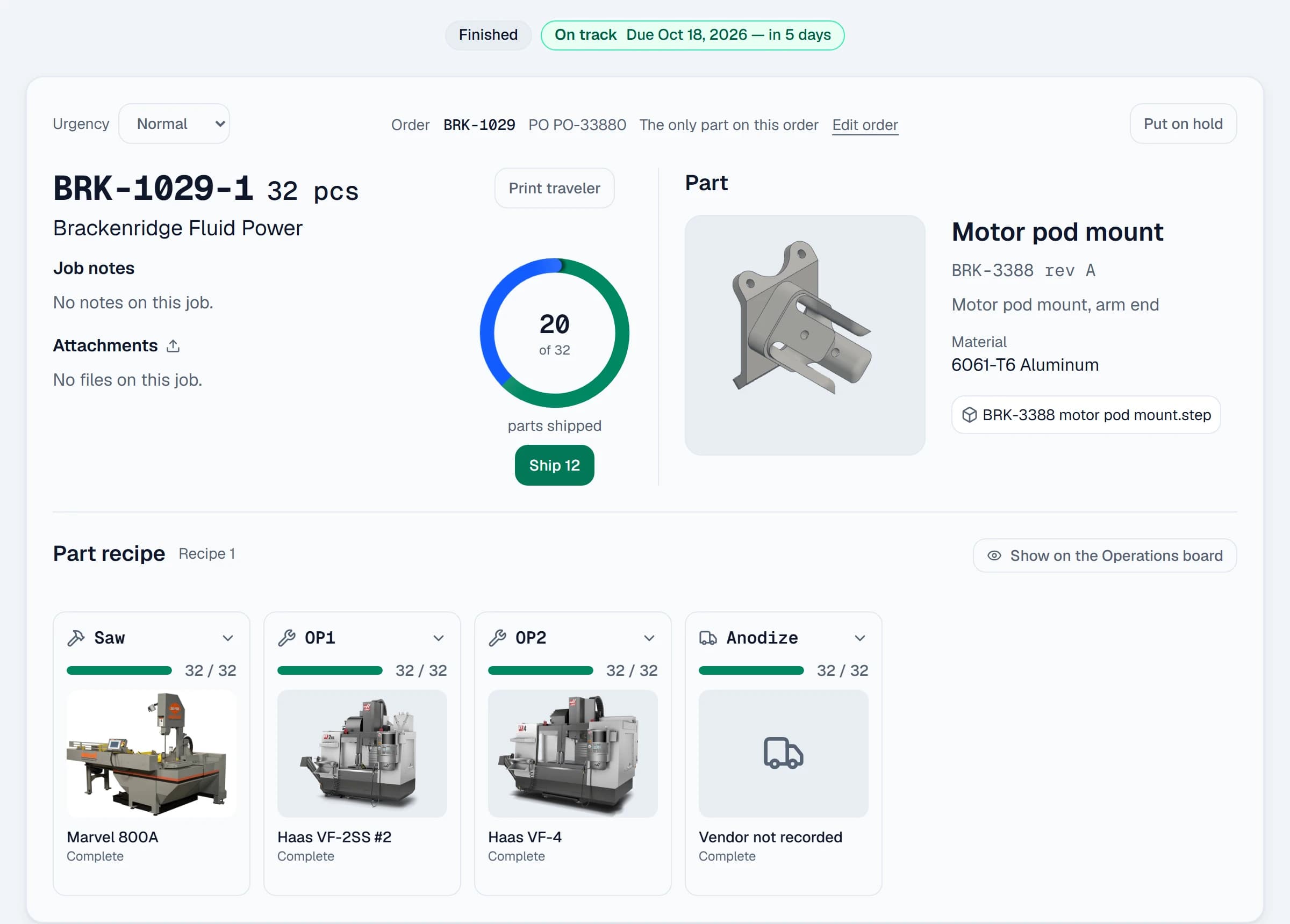
Task: Click the Motor pod mount part title
Action: click(x=1057, y=232)
